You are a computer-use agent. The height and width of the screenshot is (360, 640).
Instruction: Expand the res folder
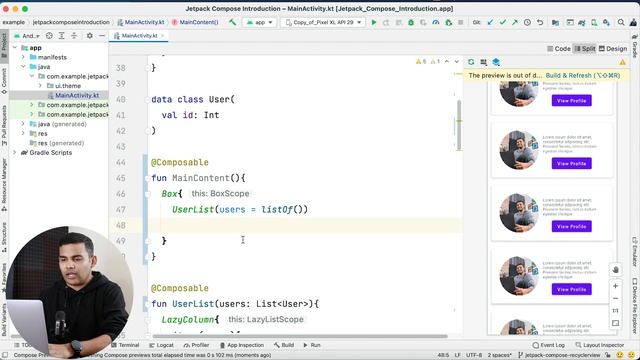tap(23, 133)
